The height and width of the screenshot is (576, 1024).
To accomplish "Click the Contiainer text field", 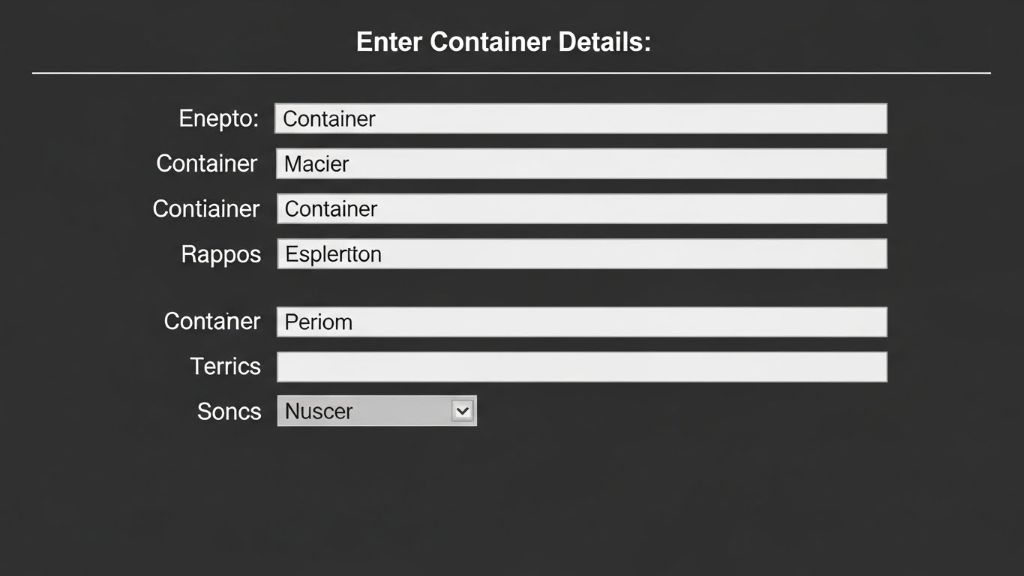I will point(580,209).
